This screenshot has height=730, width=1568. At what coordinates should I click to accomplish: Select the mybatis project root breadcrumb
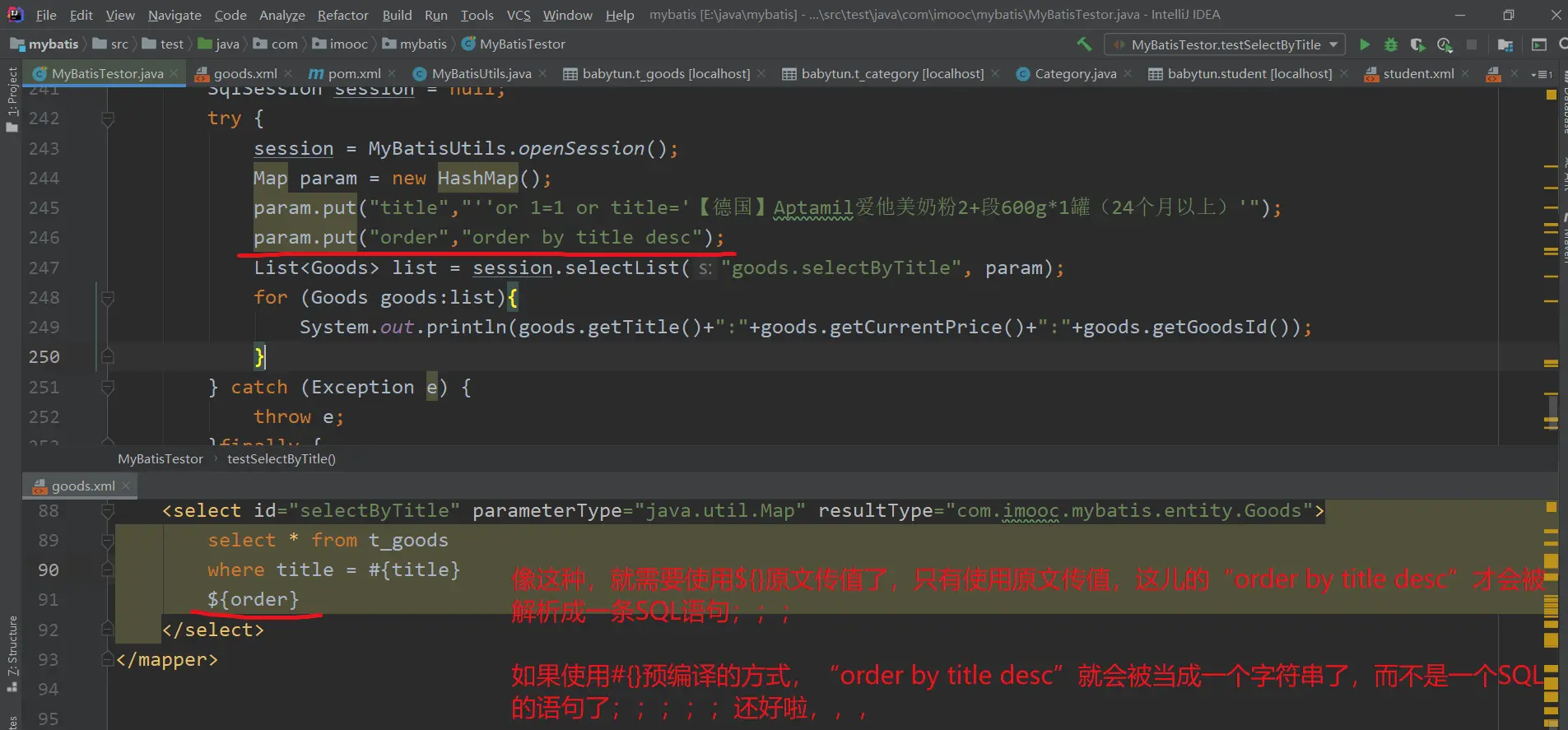coord(46,44)
